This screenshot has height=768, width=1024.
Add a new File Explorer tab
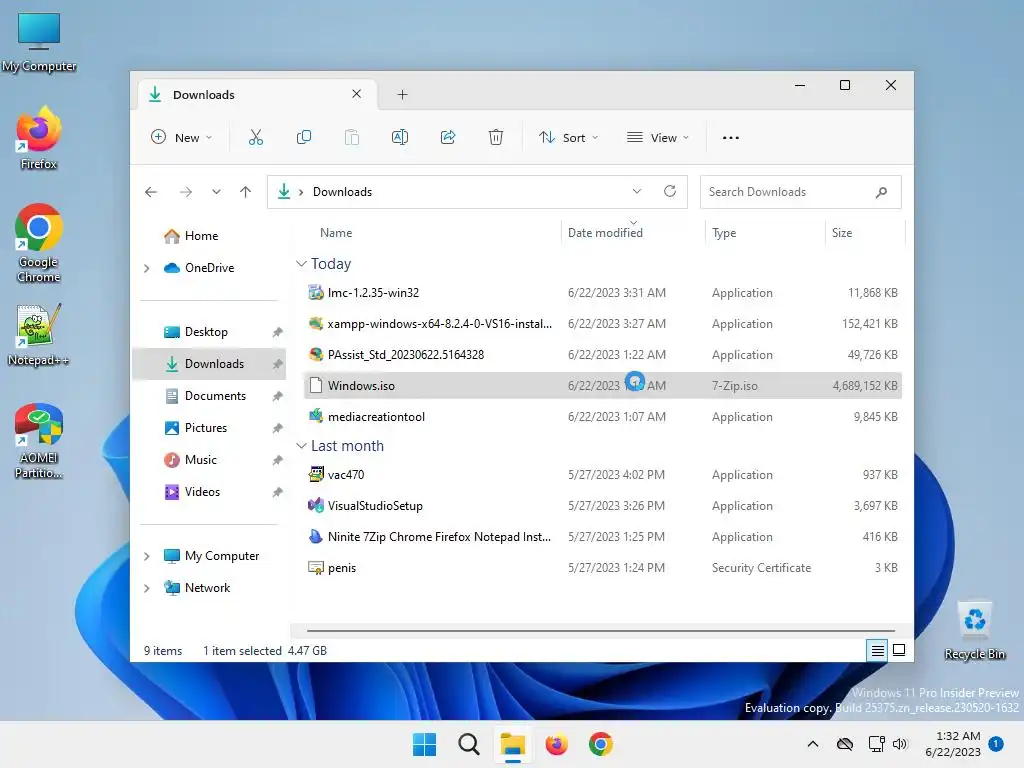402,95
